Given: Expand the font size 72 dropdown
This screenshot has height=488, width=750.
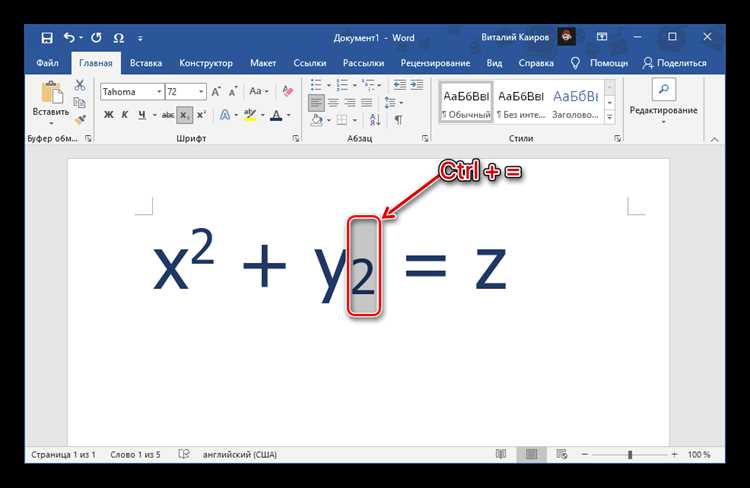Looking at the screenshot, I should 201,91.
